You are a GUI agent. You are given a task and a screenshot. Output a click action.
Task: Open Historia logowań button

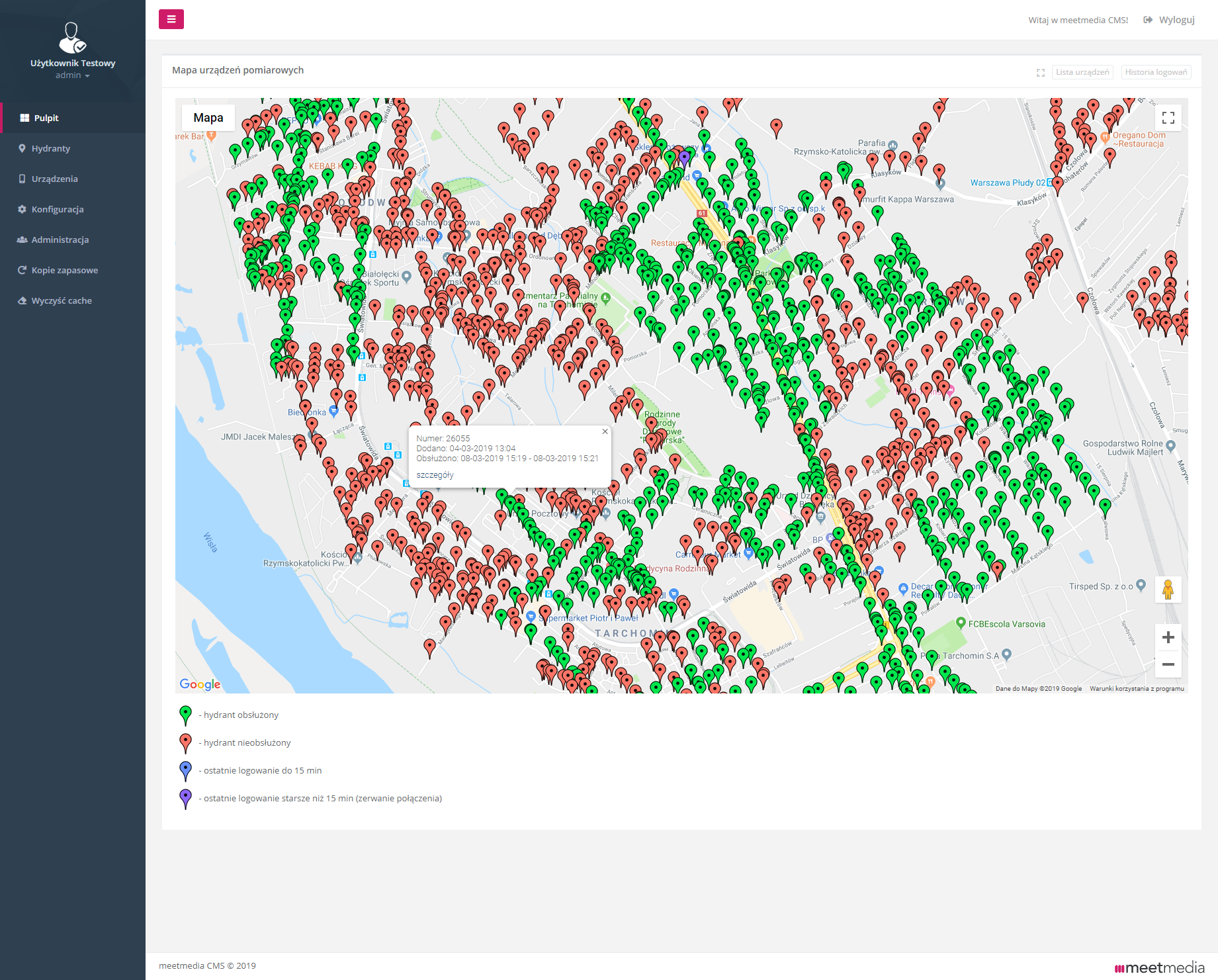pyautogui.click(x=1156, y=72)
